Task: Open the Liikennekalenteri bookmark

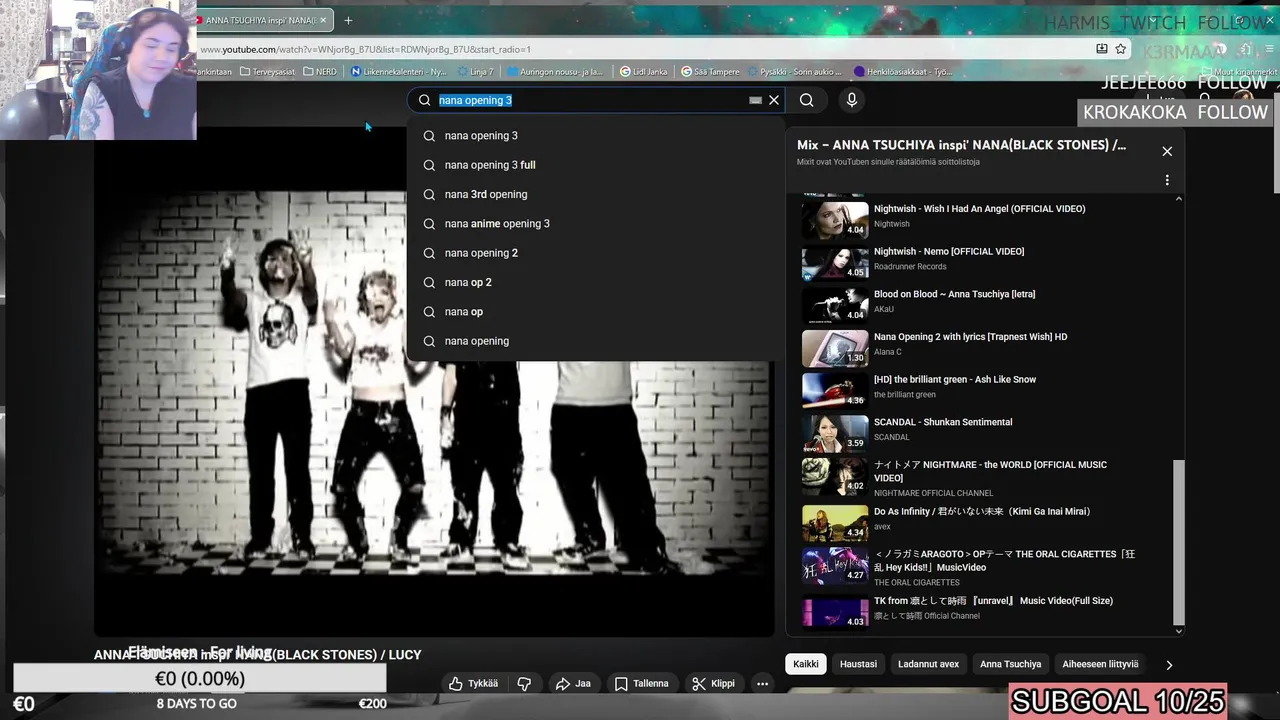Action: (399, 72)
